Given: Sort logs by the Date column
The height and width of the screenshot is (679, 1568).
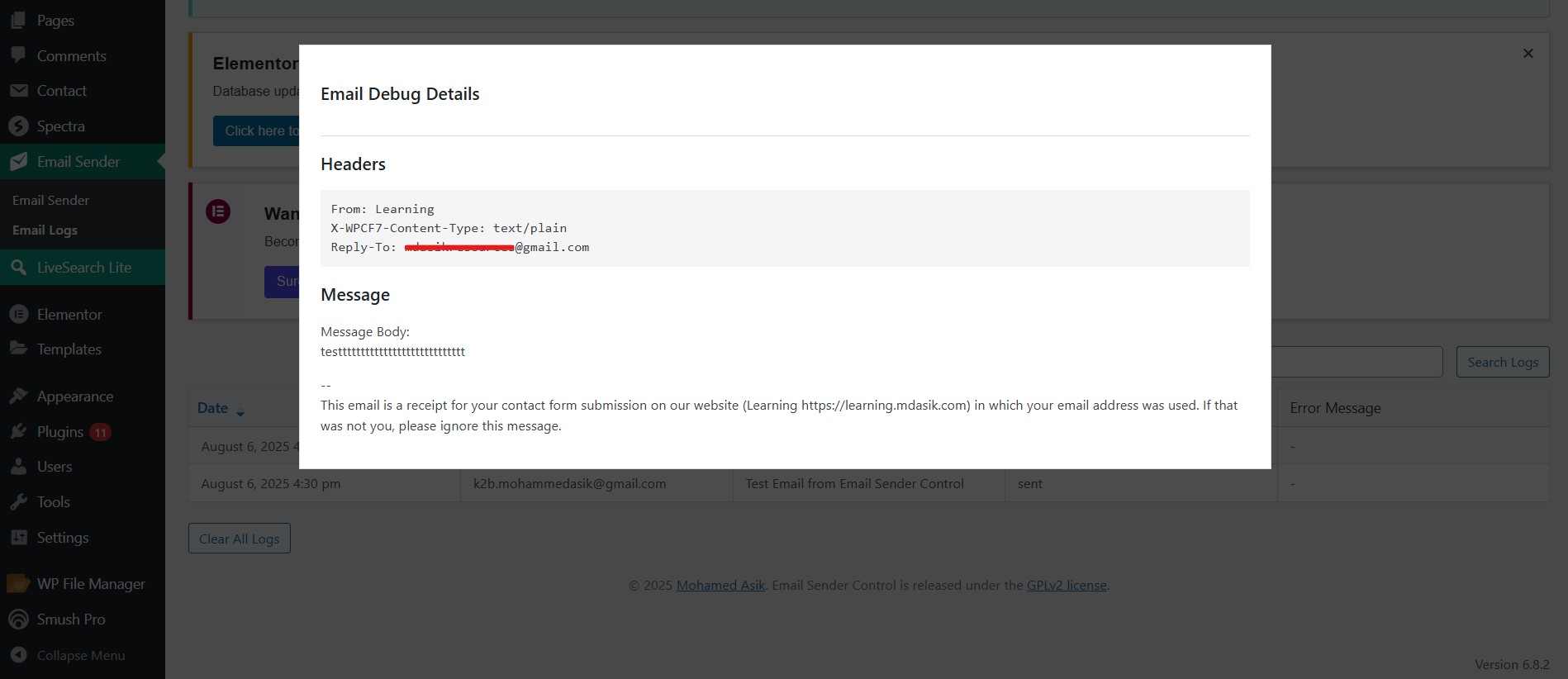Looking at the screenshot, I should tap(212, 408).
